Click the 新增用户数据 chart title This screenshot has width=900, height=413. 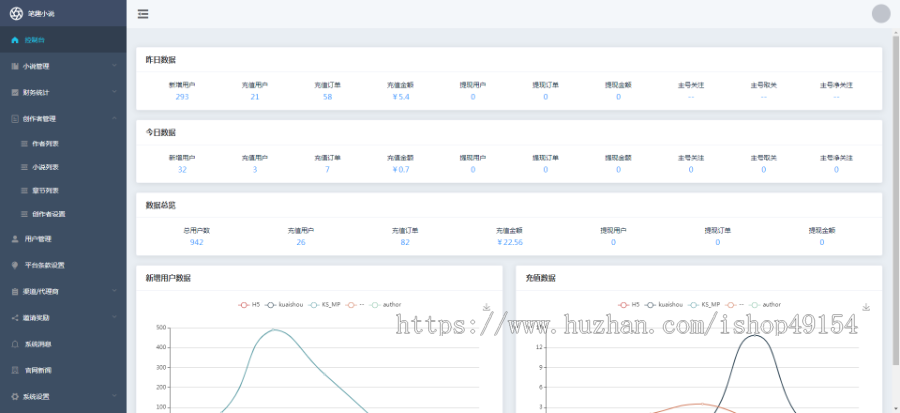coord(168,278)
